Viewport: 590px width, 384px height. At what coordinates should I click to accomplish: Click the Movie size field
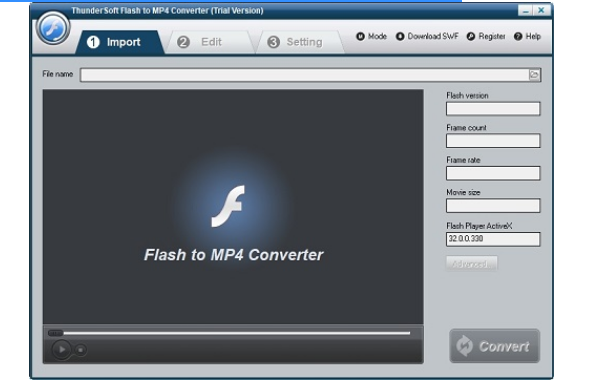493,206
